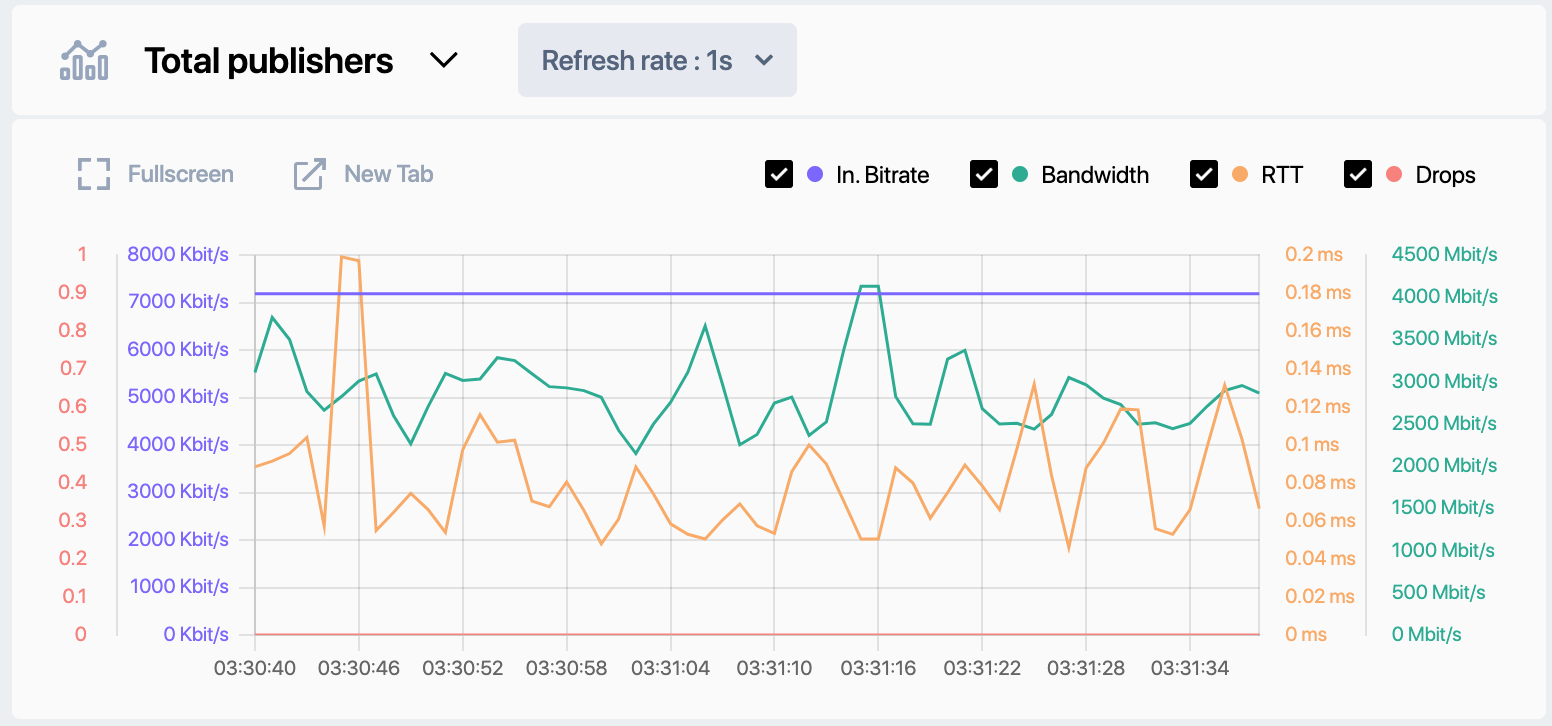Click the 03:31:16 time axis label

click(877, 667)
